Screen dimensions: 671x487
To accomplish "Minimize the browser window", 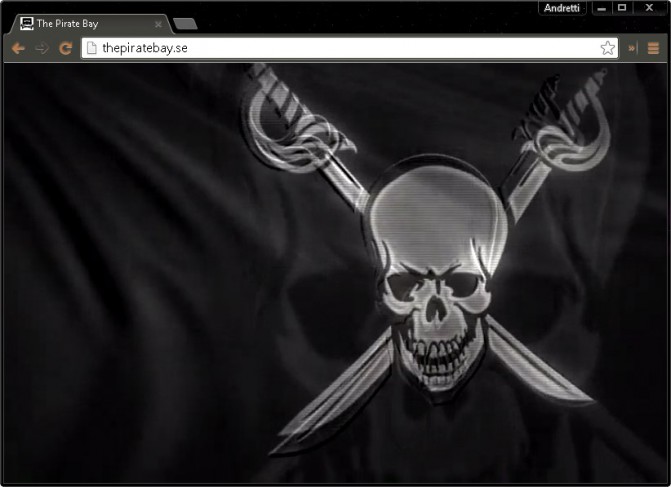I will 601,8.
